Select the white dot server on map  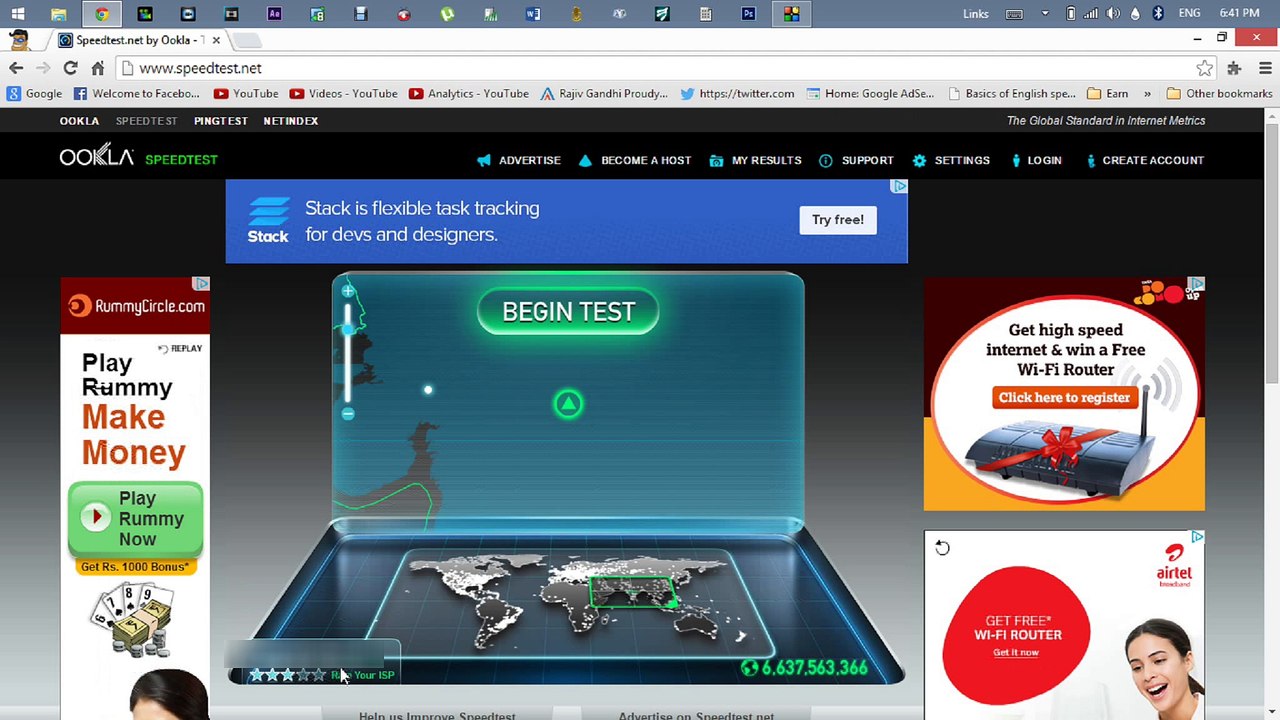click(428, 390)
